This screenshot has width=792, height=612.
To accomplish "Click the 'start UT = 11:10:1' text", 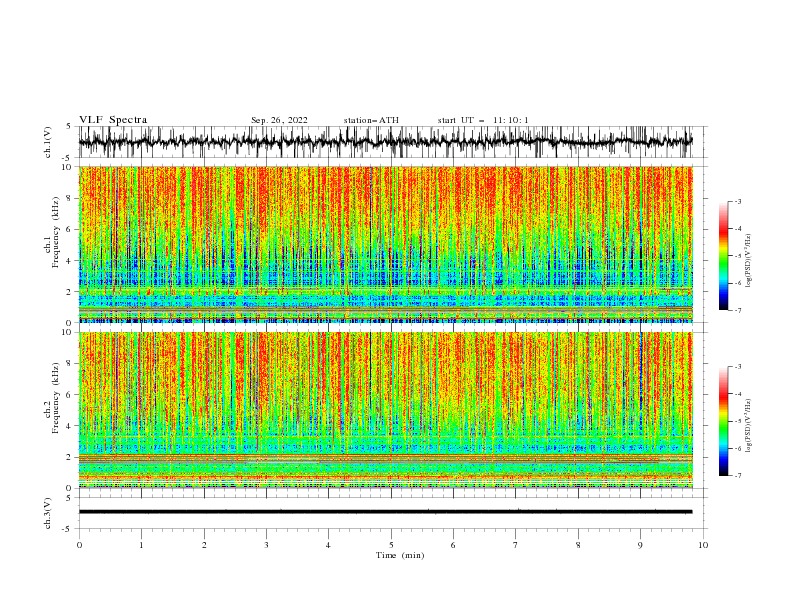I will 483,120.
